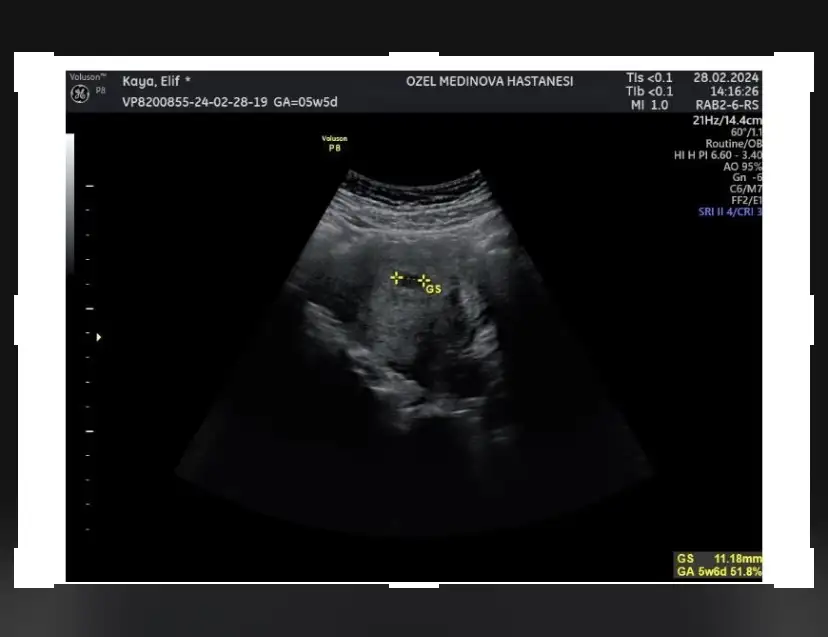
Task: Select the bottom-right crop corner handle
Action: point(793,567)
